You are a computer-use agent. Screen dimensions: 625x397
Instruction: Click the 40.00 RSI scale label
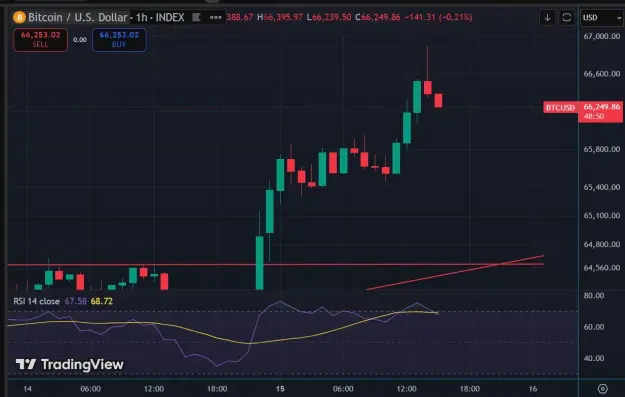point(594,359)
